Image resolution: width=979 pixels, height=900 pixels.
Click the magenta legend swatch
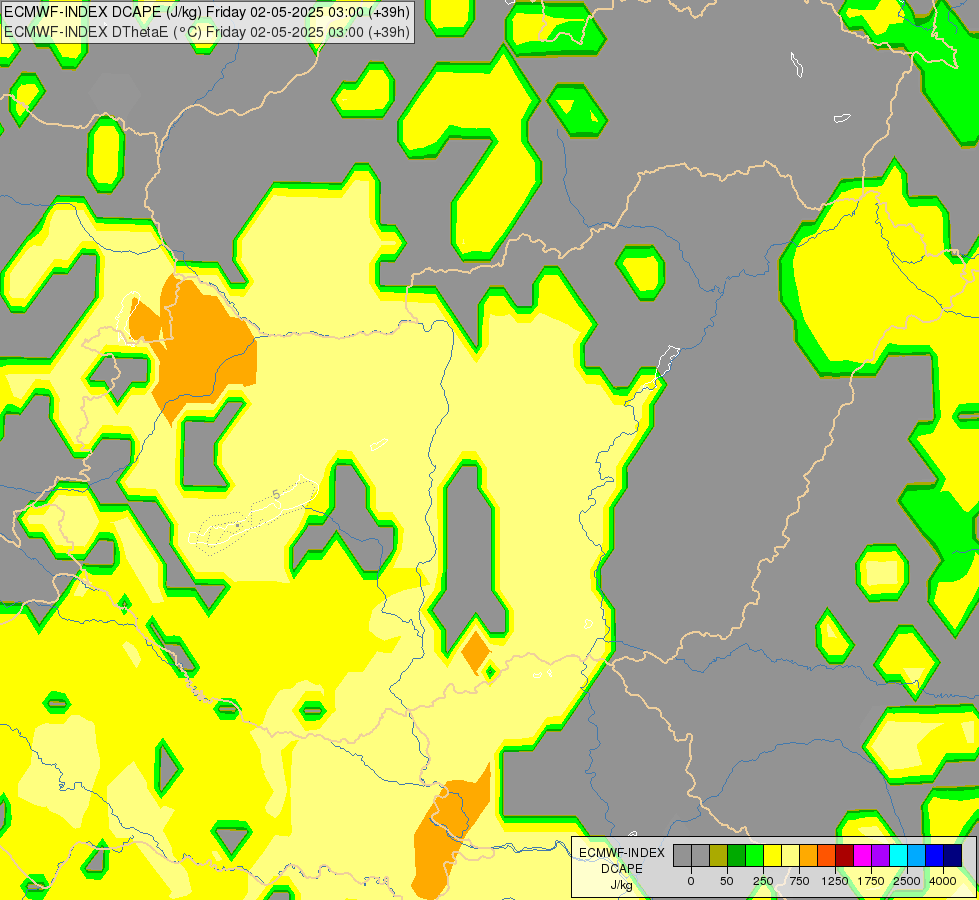(863, 855)
